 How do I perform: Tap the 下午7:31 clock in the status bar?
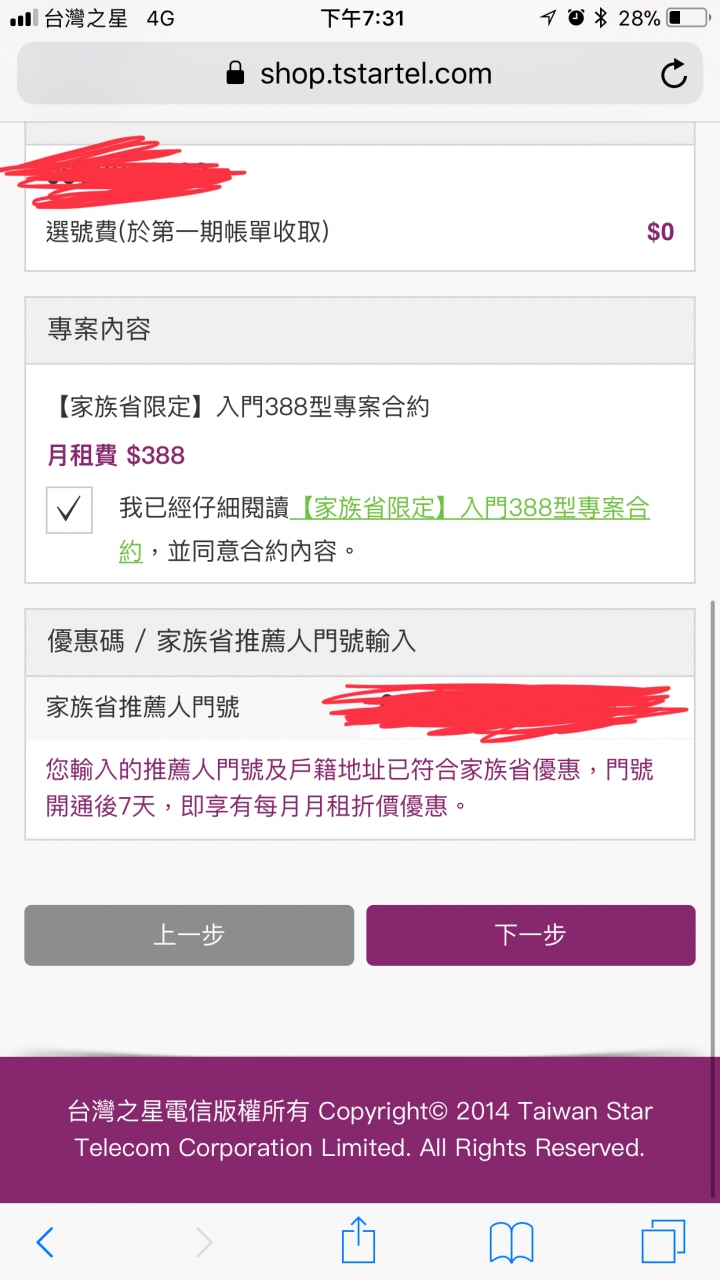click(x=362, y=18)
